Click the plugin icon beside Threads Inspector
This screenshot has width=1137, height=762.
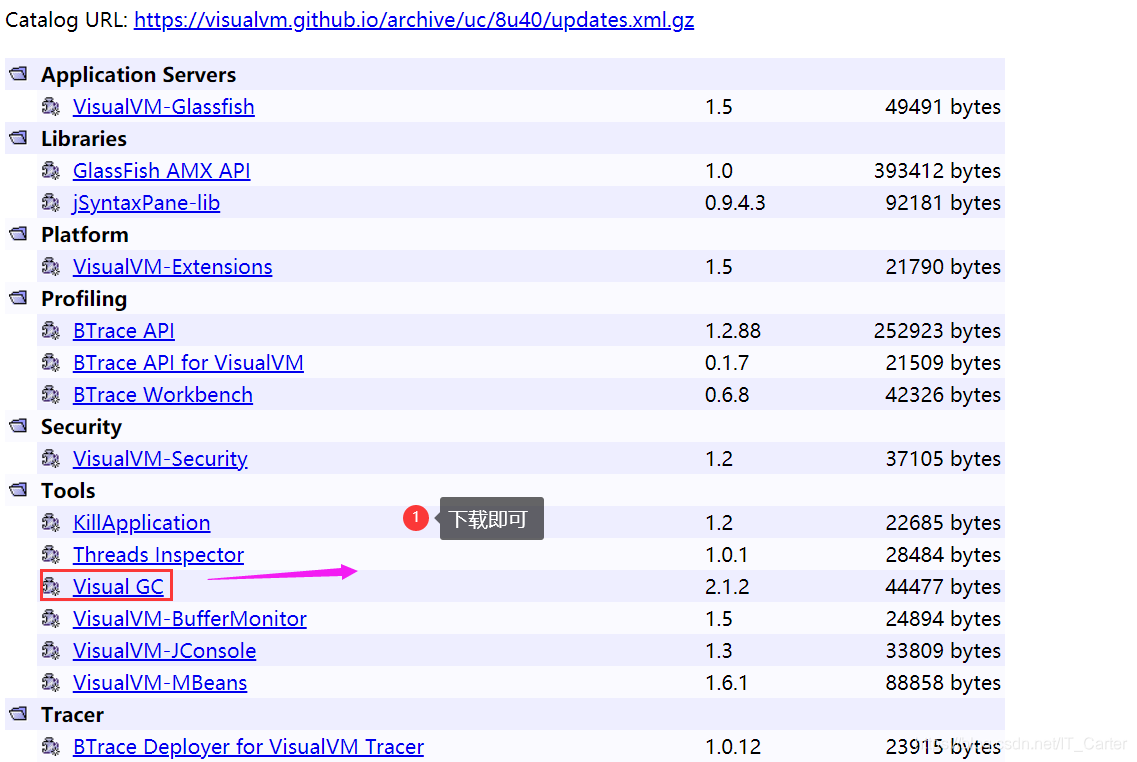coord(51,554)
